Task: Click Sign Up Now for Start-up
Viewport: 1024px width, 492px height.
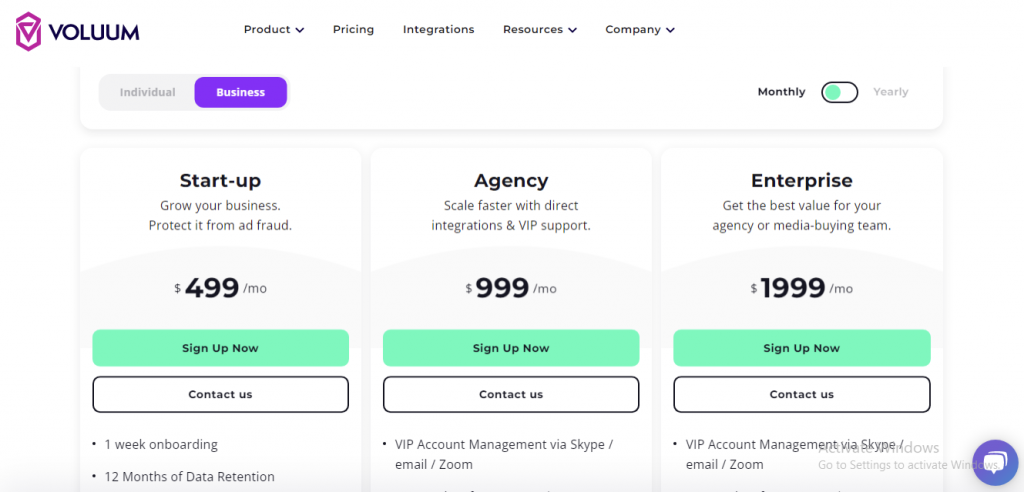Action: coord(221,348)
